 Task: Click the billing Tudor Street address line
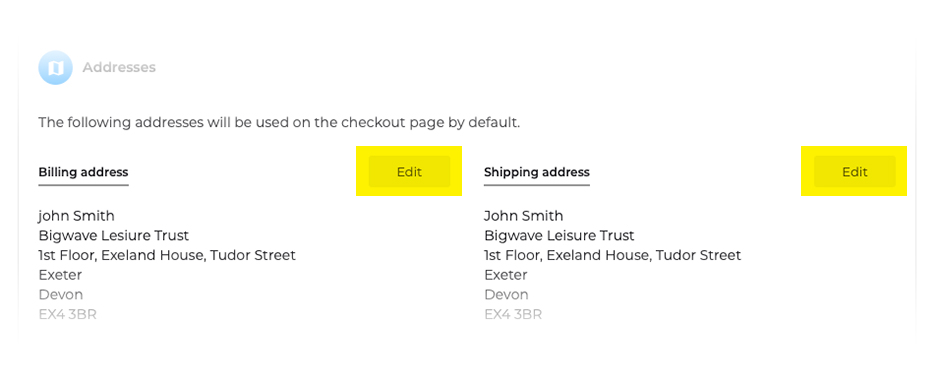pyautogui.click(x=167, y=255)
